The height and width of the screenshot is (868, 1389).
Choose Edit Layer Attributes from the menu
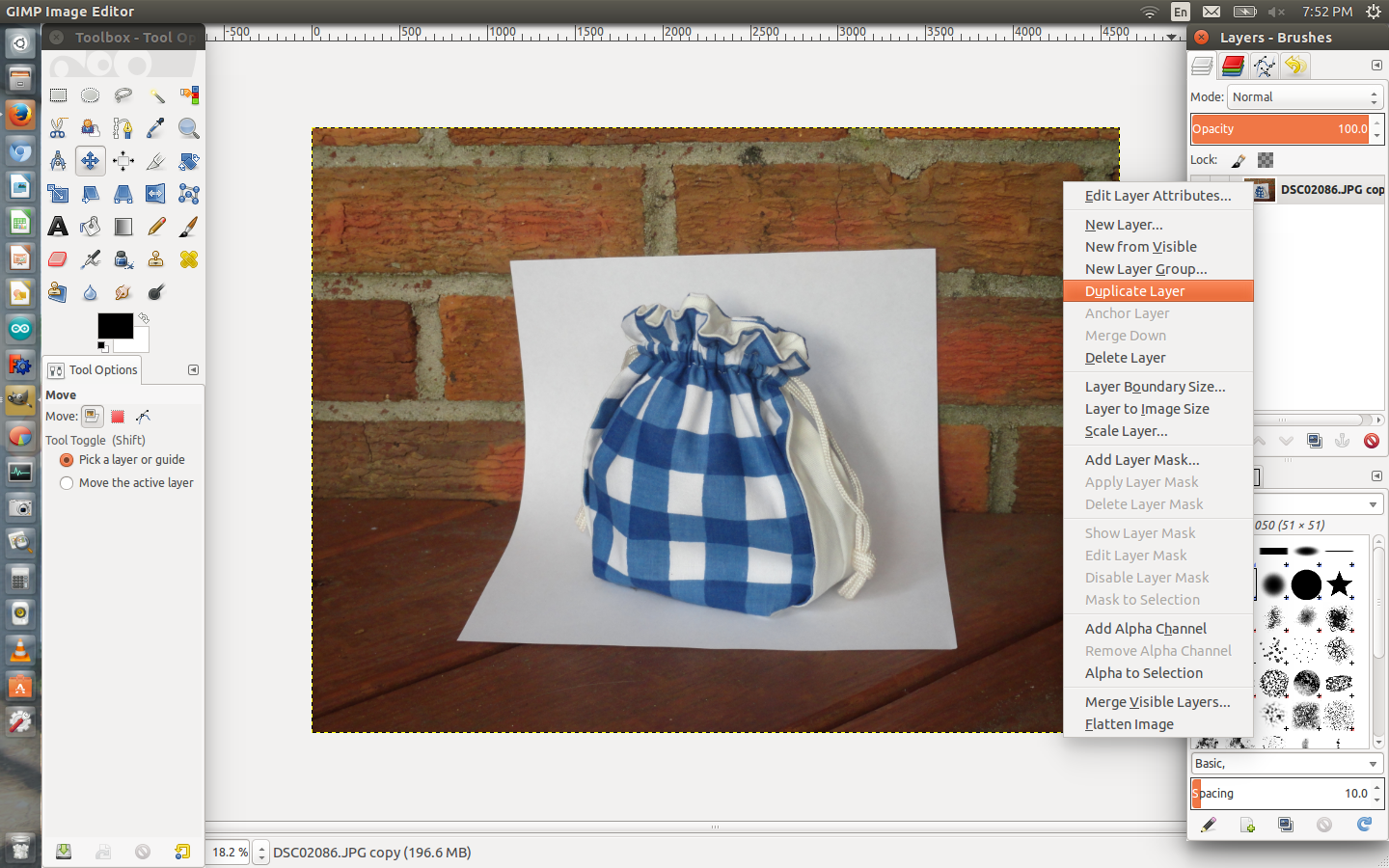click(1157, 196)
